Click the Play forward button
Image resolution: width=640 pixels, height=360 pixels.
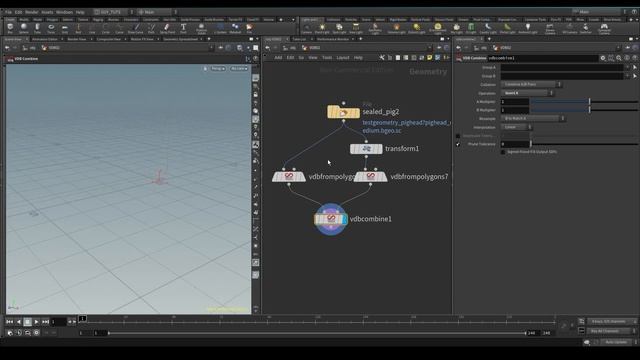click(x=37, y=322)
